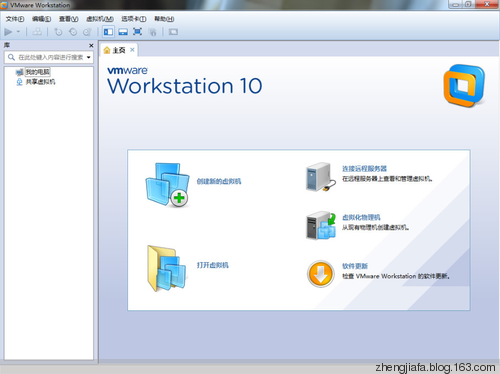The height and width of the screenshot is (374, 500).
Task: Click the 检查 VMware Workstation 的软件更新 text
Action: pos(396,276)
